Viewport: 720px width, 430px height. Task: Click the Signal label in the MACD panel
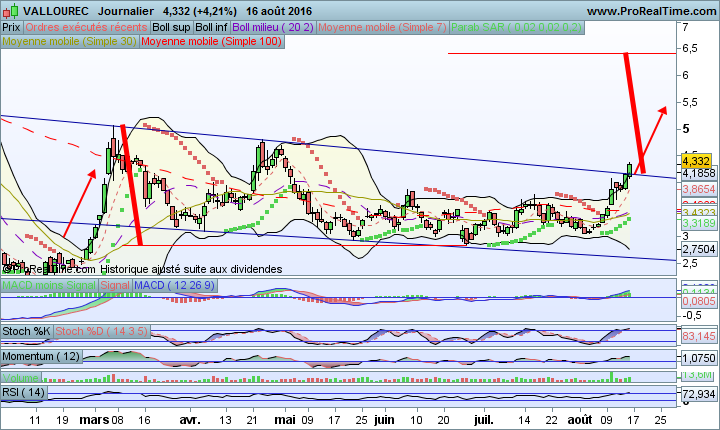pyautogui.click(x=115, y=285)
